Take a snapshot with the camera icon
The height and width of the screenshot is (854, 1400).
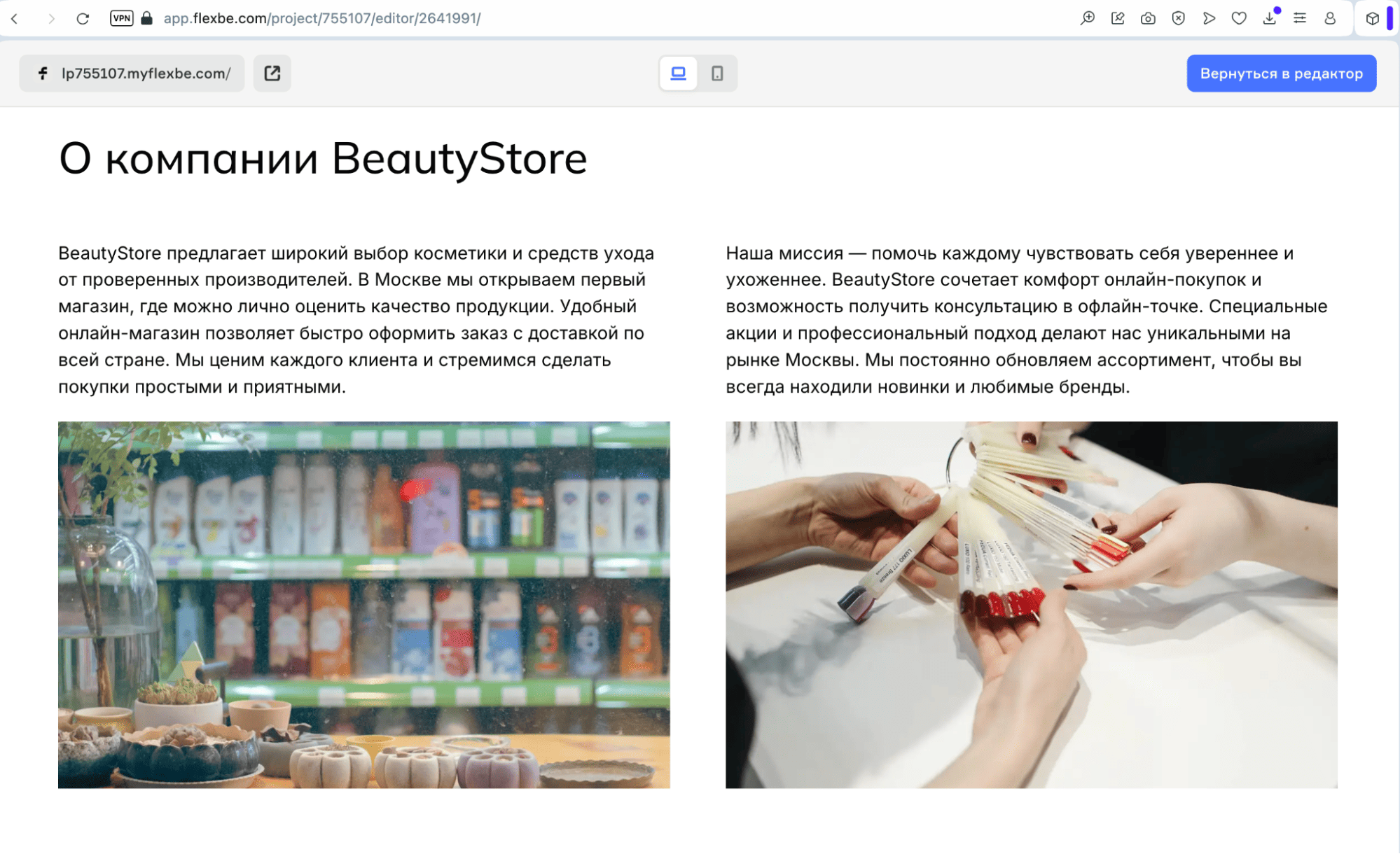point(1148,18)
